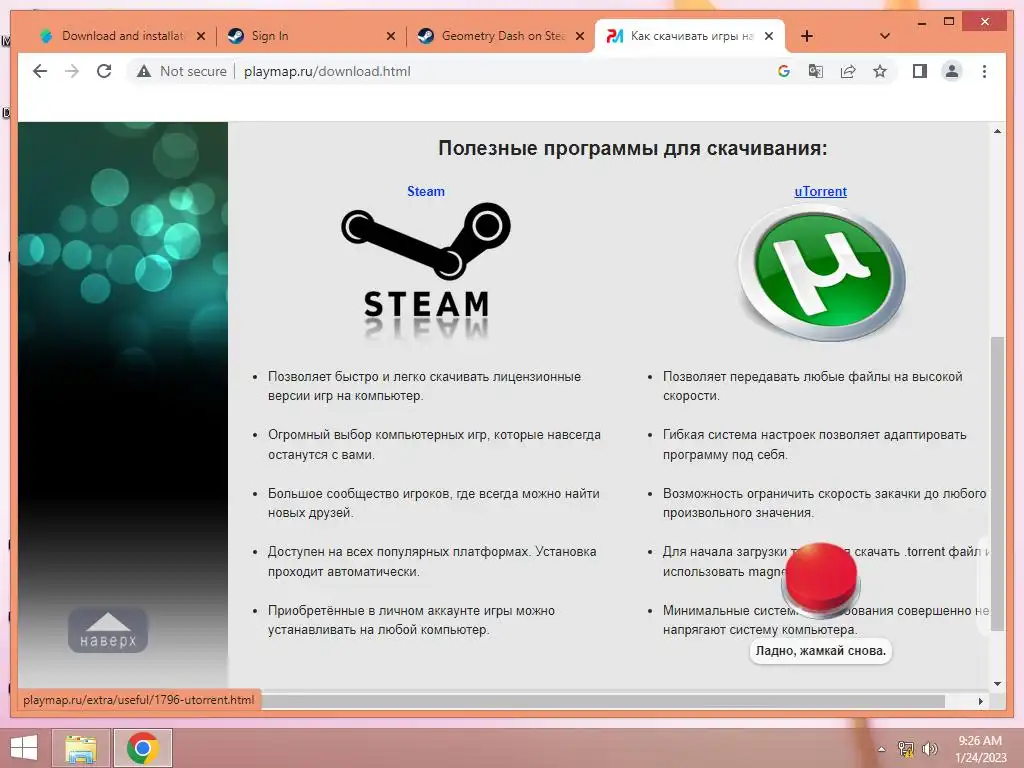Push the big red round button

(x=821, y=579)
